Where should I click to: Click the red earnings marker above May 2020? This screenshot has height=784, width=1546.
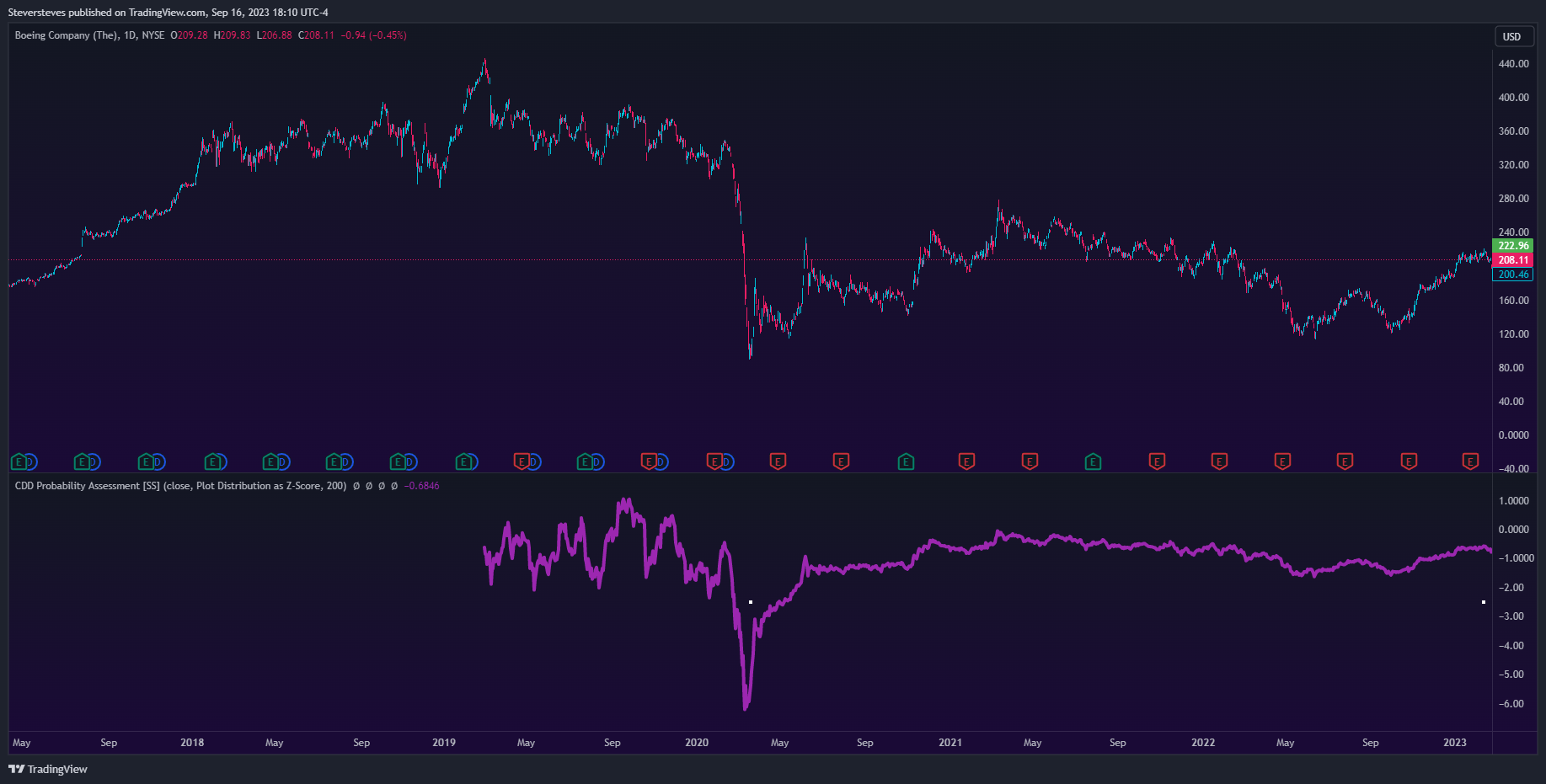778,461
